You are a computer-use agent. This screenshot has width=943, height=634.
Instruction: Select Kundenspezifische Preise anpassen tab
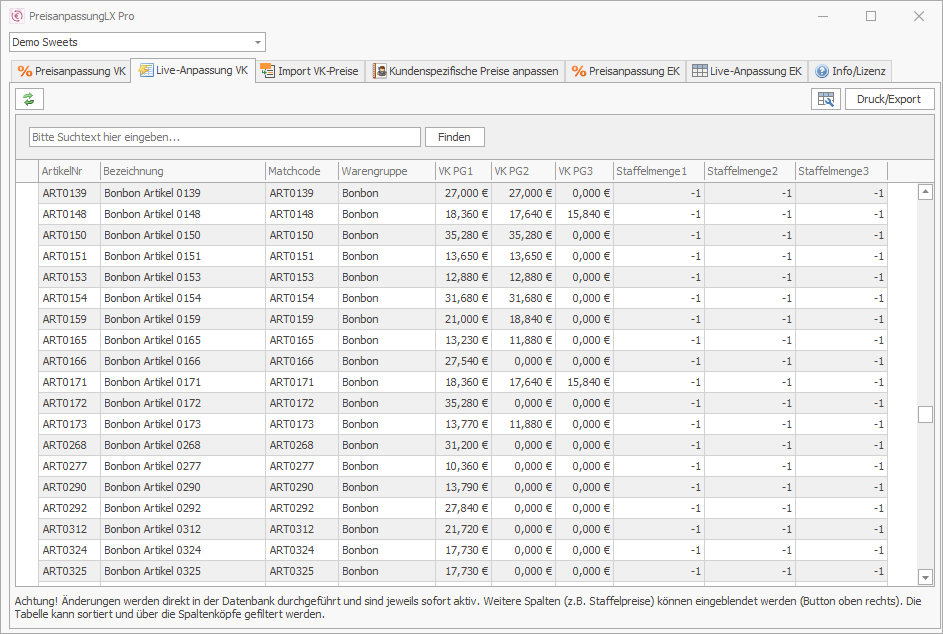[465, 72]
